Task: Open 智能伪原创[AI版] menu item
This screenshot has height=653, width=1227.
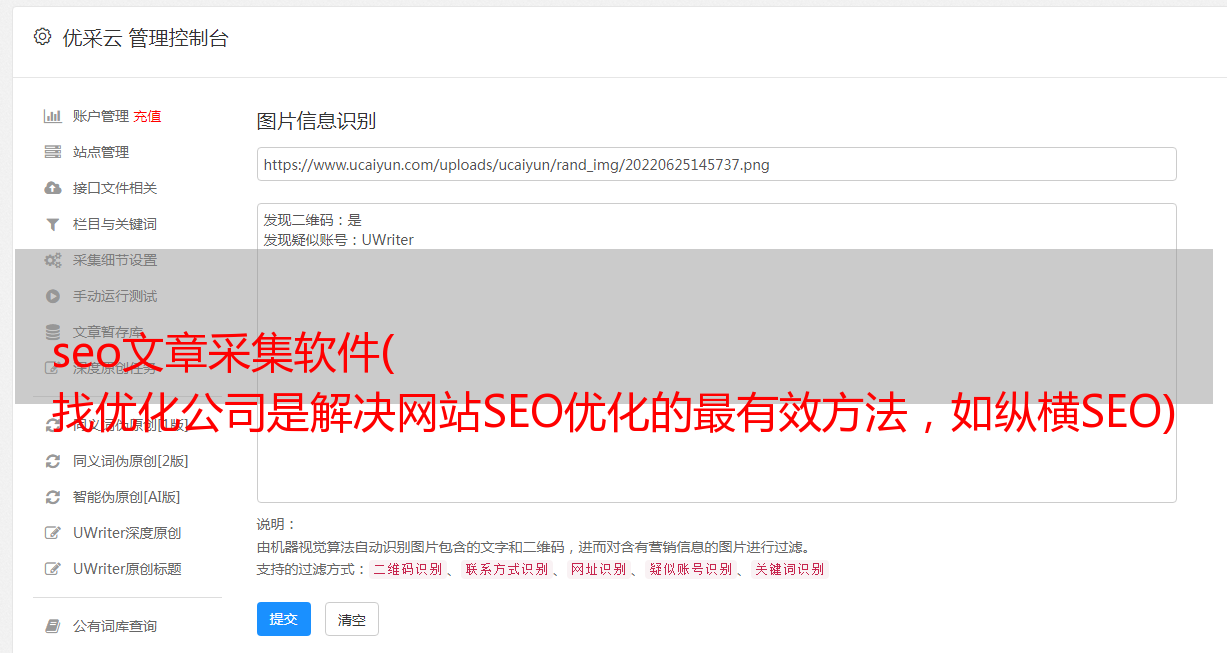Action: [x=127, y=497]
